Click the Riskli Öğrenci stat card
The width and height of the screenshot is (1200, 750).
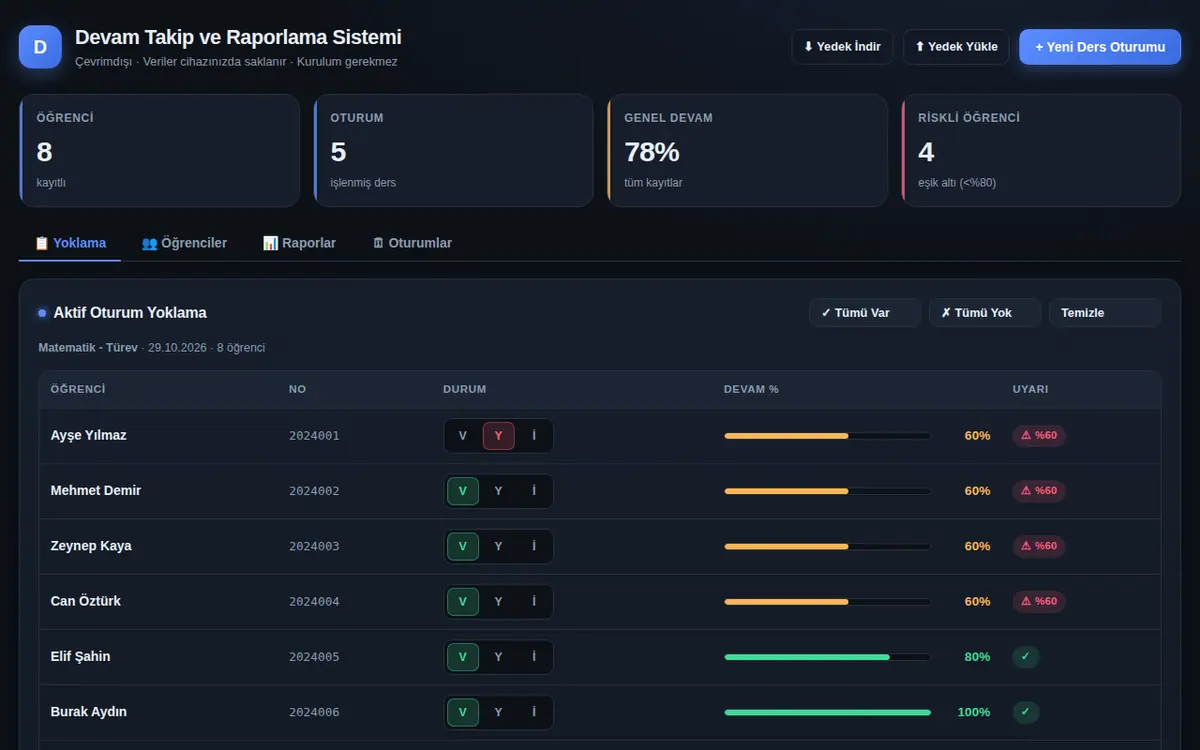click(x=1041, y=151)
